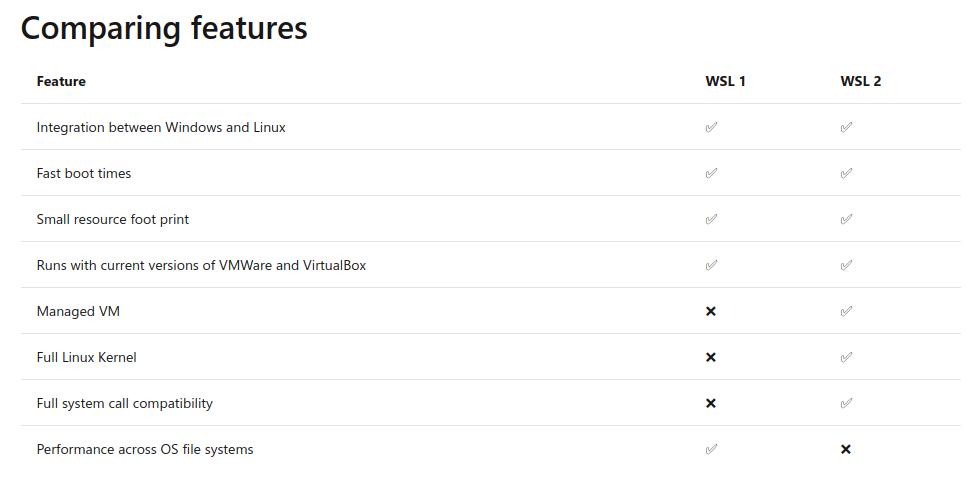The height and width of the screenshot is (487, 979).
Task: Click WSL 2 checkmark for Full Linux Kernel
Action: tap(846, 357)
